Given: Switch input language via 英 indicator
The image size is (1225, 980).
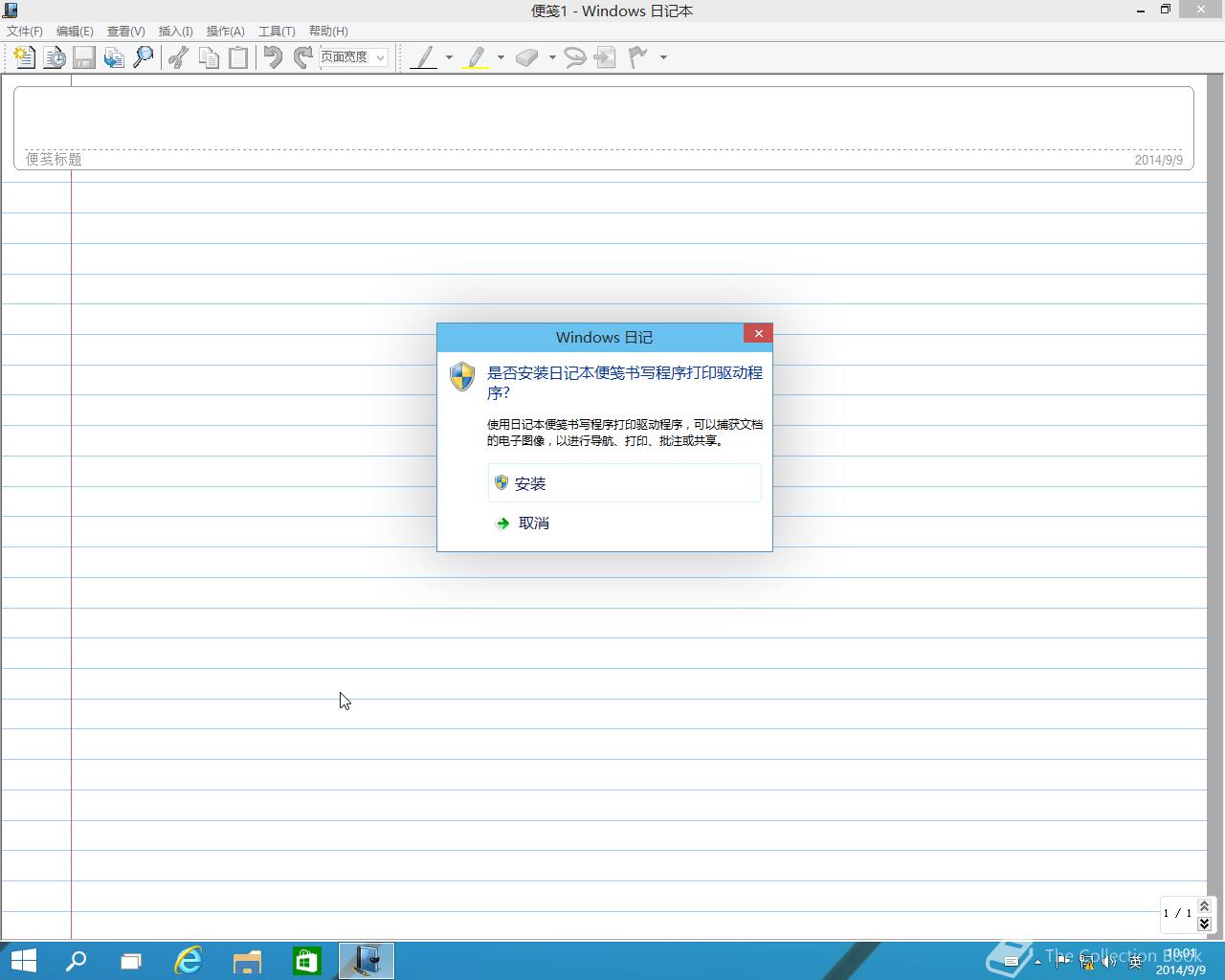Looking at the screenshot, I should click(x=1136, y=962).
